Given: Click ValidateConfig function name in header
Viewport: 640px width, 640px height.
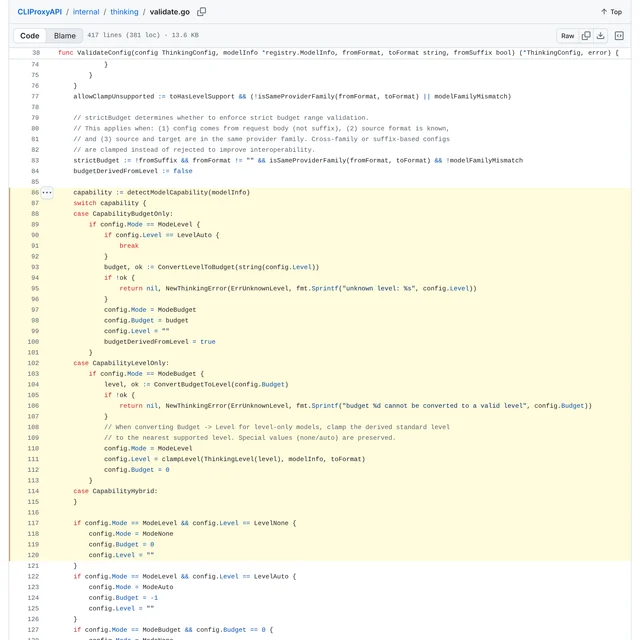Looking at the screenshot, I should 104,53.
